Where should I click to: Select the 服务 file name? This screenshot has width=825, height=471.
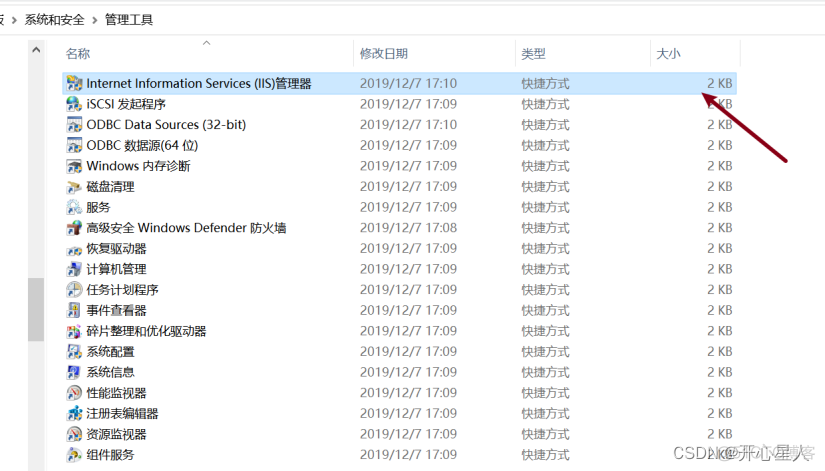click(x=98, y=207)
